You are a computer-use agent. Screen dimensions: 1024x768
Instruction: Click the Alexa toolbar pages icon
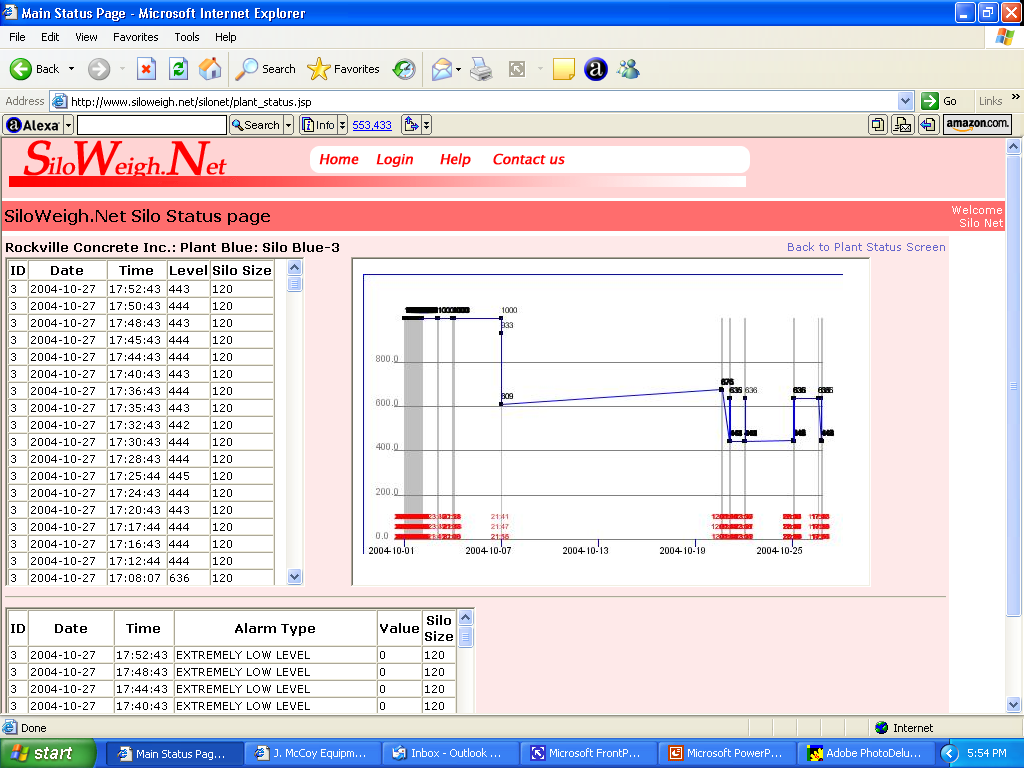pos(878,124)
